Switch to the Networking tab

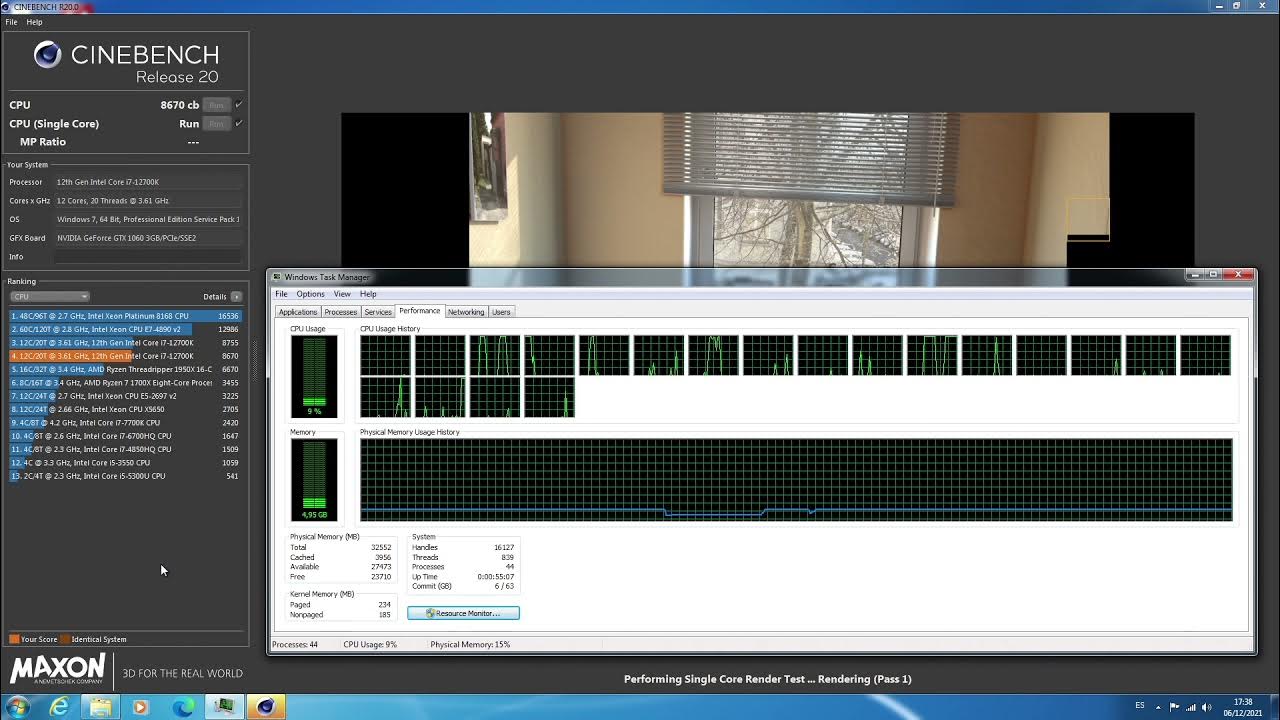tap(466, 312)
